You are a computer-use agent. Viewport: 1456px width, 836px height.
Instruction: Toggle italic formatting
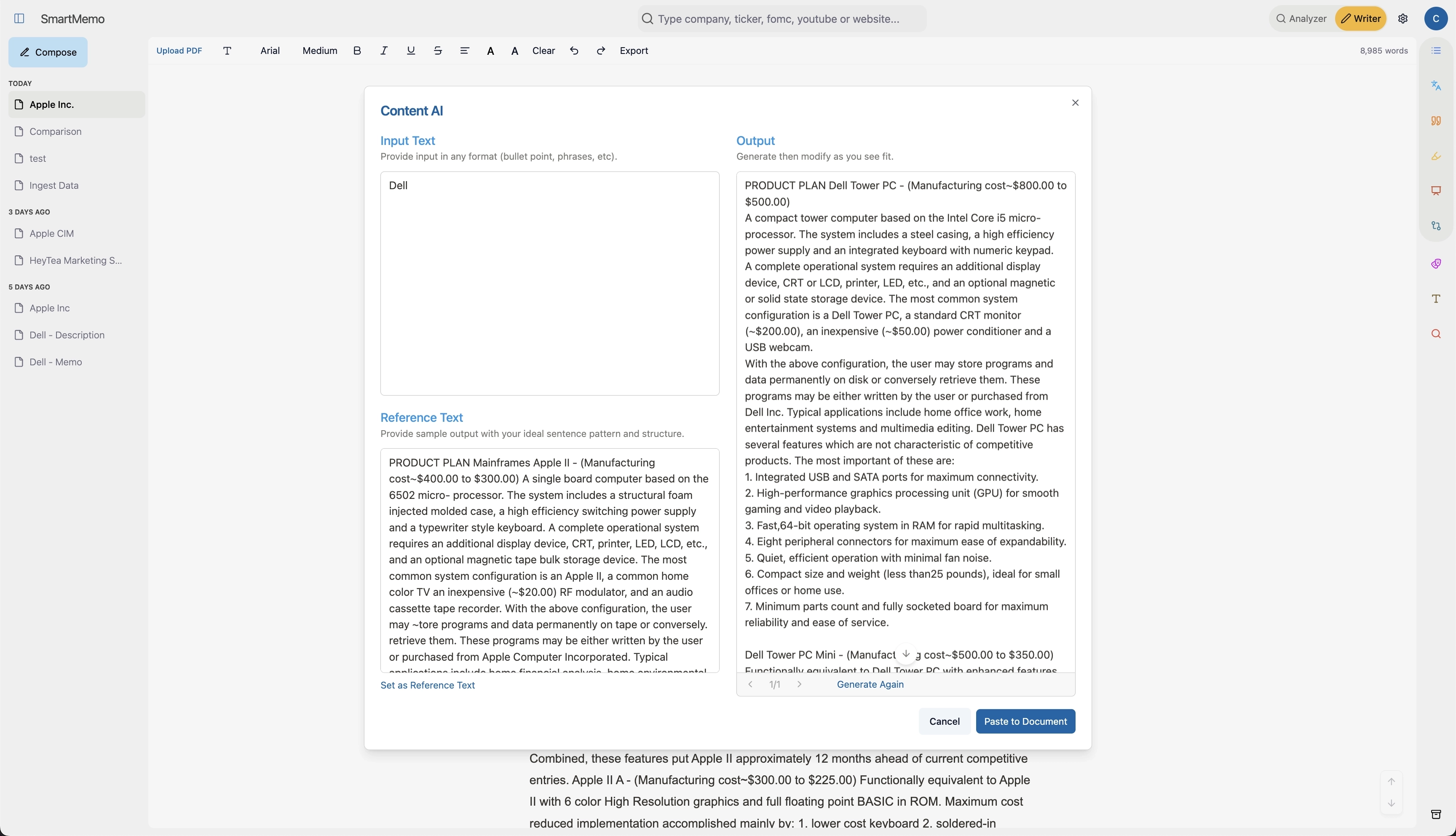[384, 51]
